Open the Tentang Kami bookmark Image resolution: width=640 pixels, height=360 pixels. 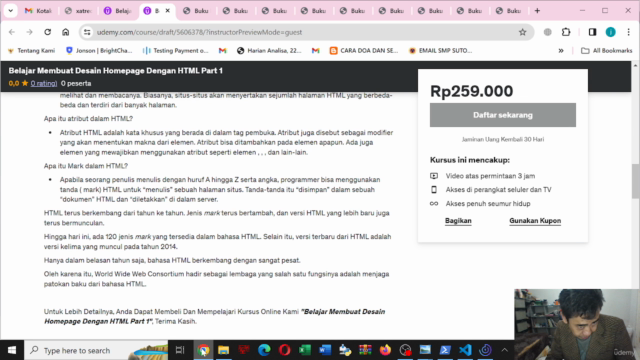[31, 51]
